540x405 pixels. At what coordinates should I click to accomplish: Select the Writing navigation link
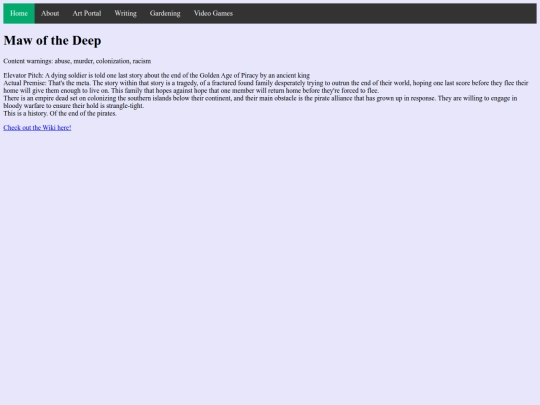125,13
